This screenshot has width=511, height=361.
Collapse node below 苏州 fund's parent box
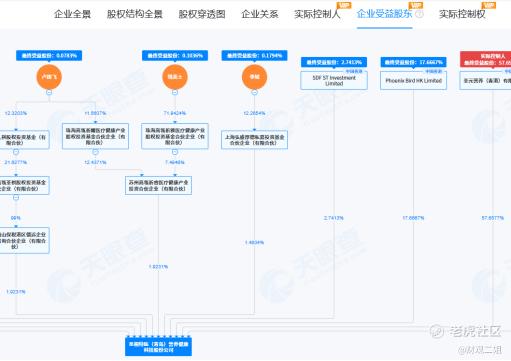[x=175, y=152]
